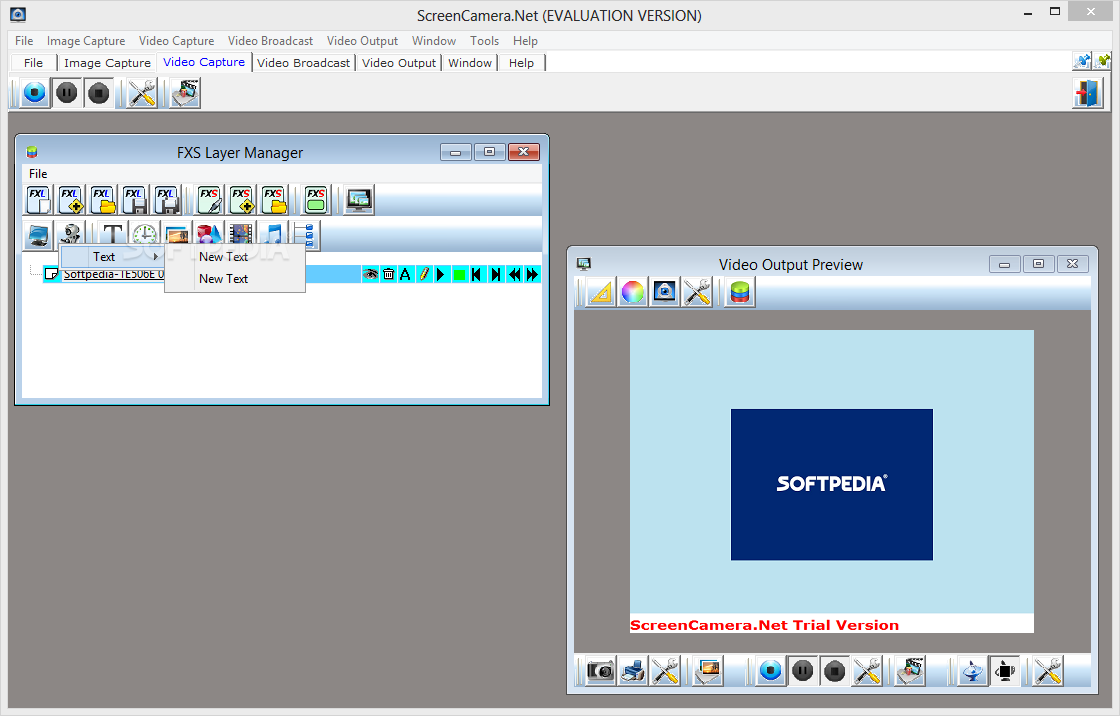Open settings via the main toolbar wrench-screwdriver icon
The height and width of the screenshot is (716, 1120).
[x=141, y=93]
